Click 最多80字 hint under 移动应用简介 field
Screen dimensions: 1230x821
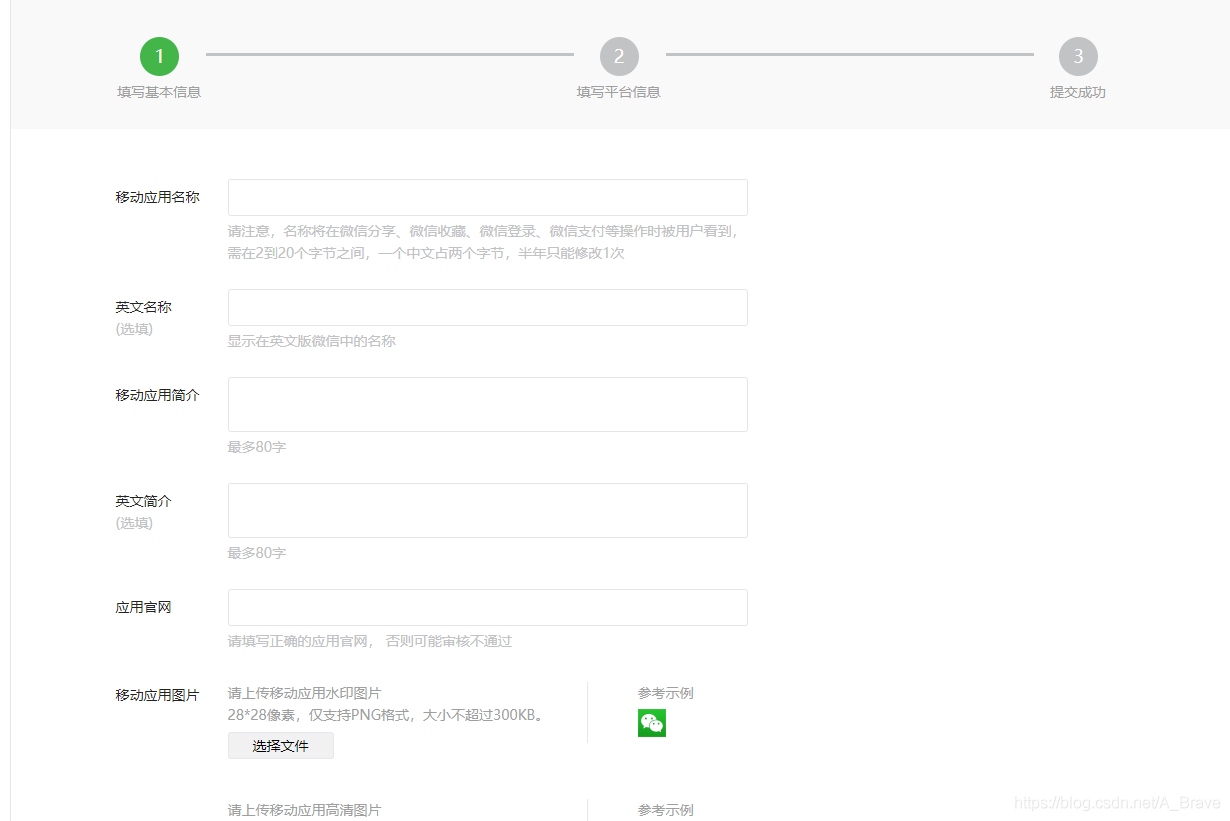click(x=257, y=447)
